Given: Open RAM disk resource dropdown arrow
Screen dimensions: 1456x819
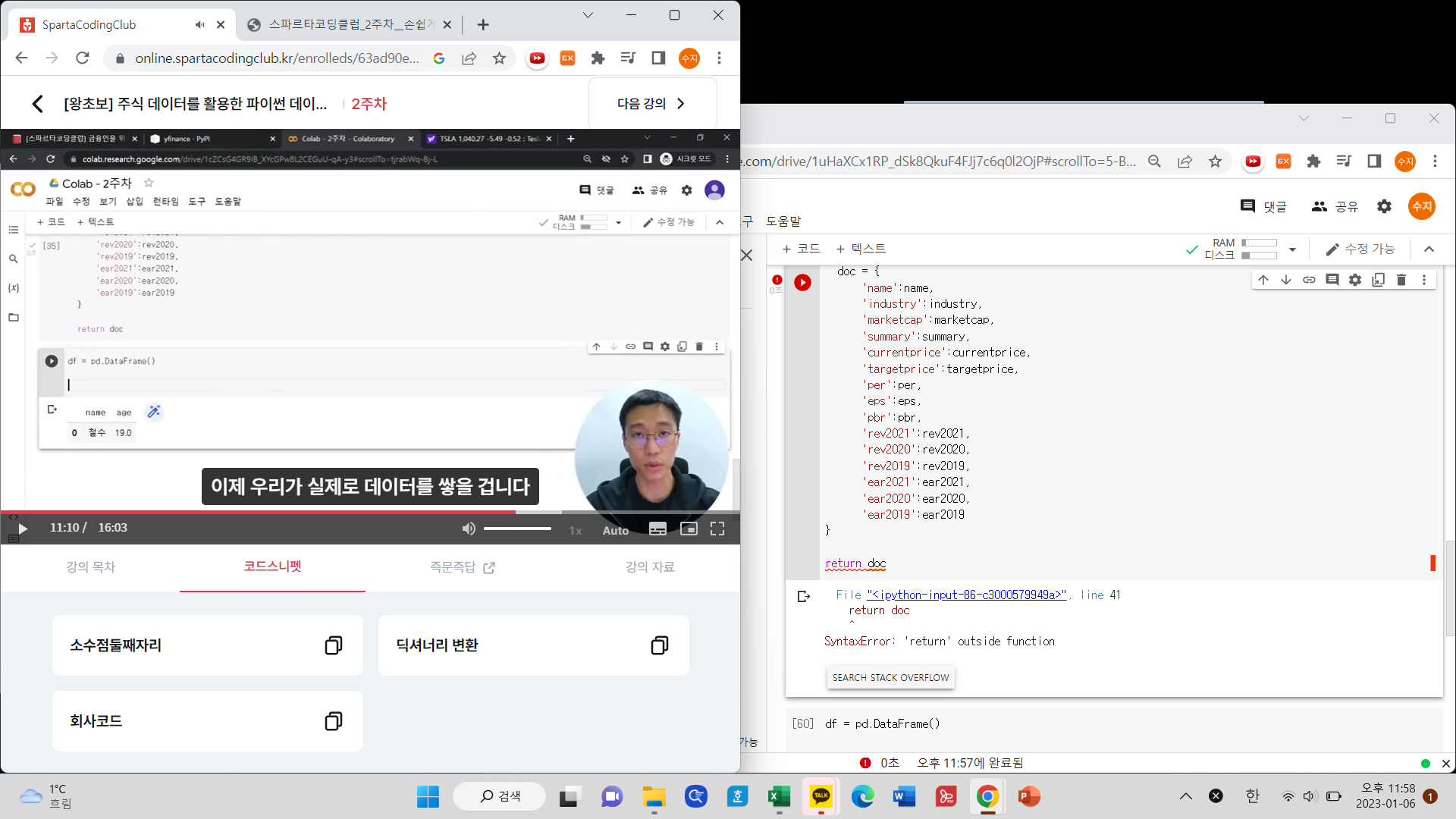Looking at the screenshot, I should point(1292,249).
